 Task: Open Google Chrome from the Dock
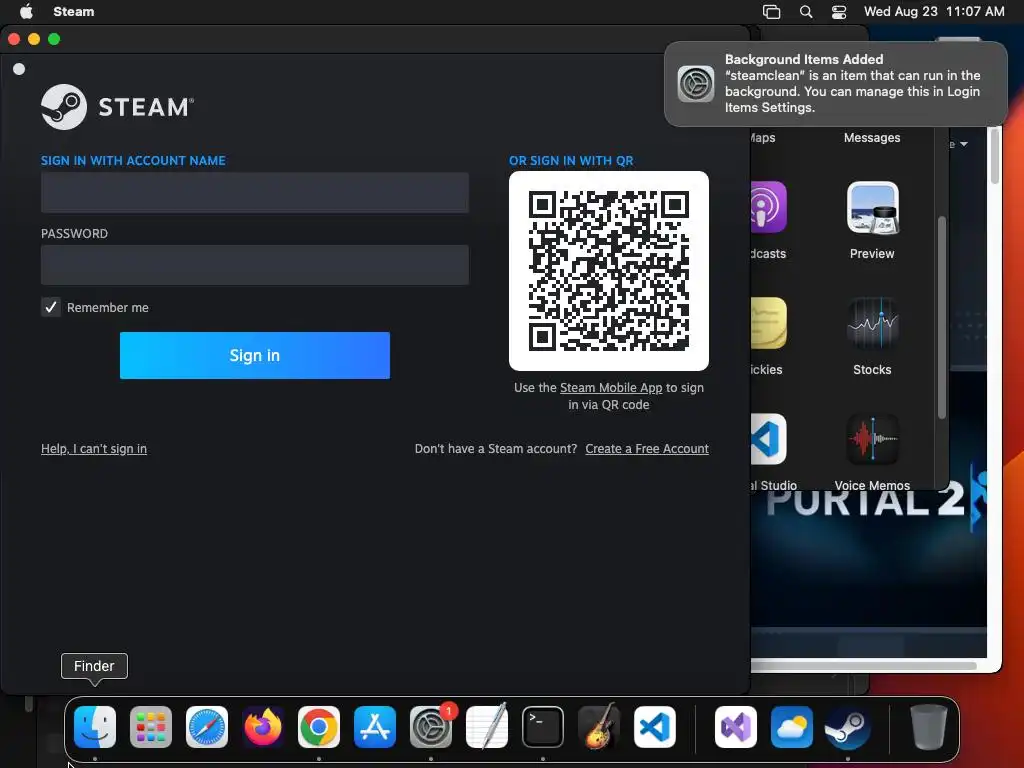(319, 727)
